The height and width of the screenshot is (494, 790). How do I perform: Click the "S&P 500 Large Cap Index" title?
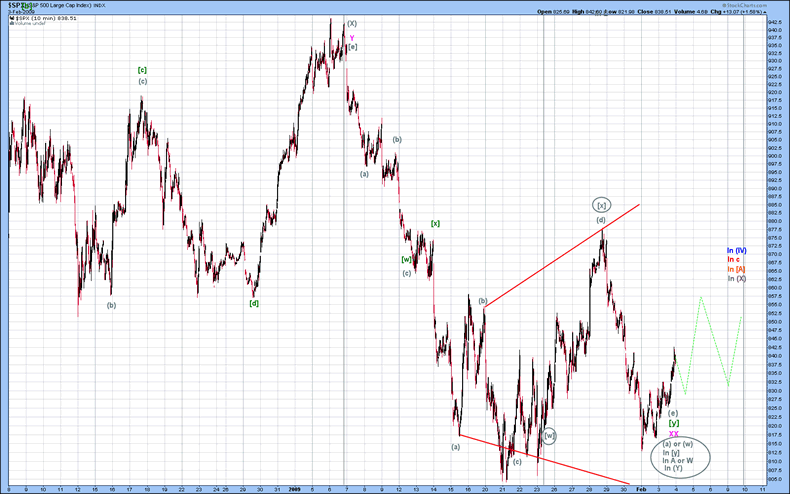(61, 5)
